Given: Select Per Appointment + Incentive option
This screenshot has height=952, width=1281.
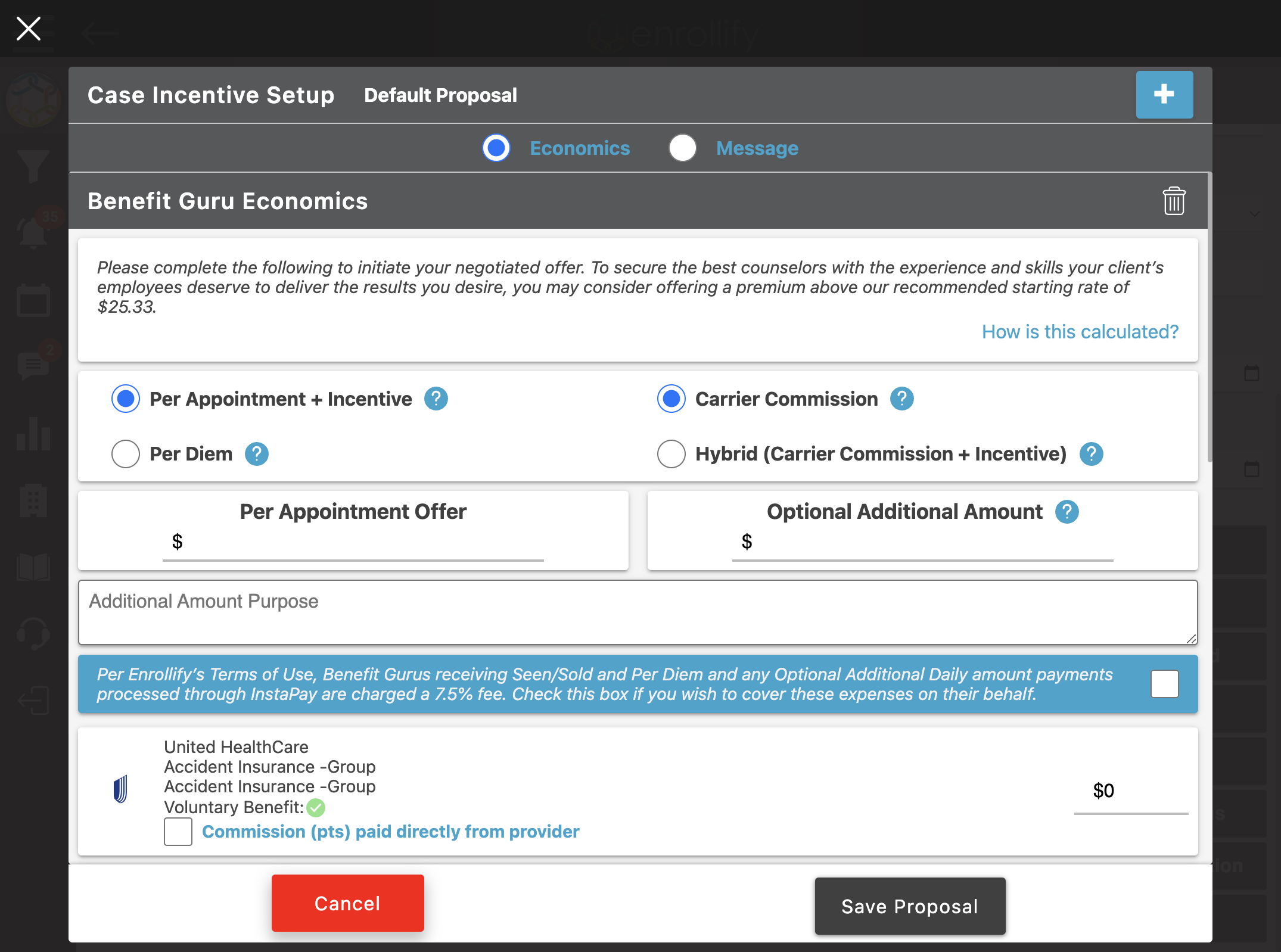Looking at the screenshot, I should pyautogui.click(x=126, y=399).
